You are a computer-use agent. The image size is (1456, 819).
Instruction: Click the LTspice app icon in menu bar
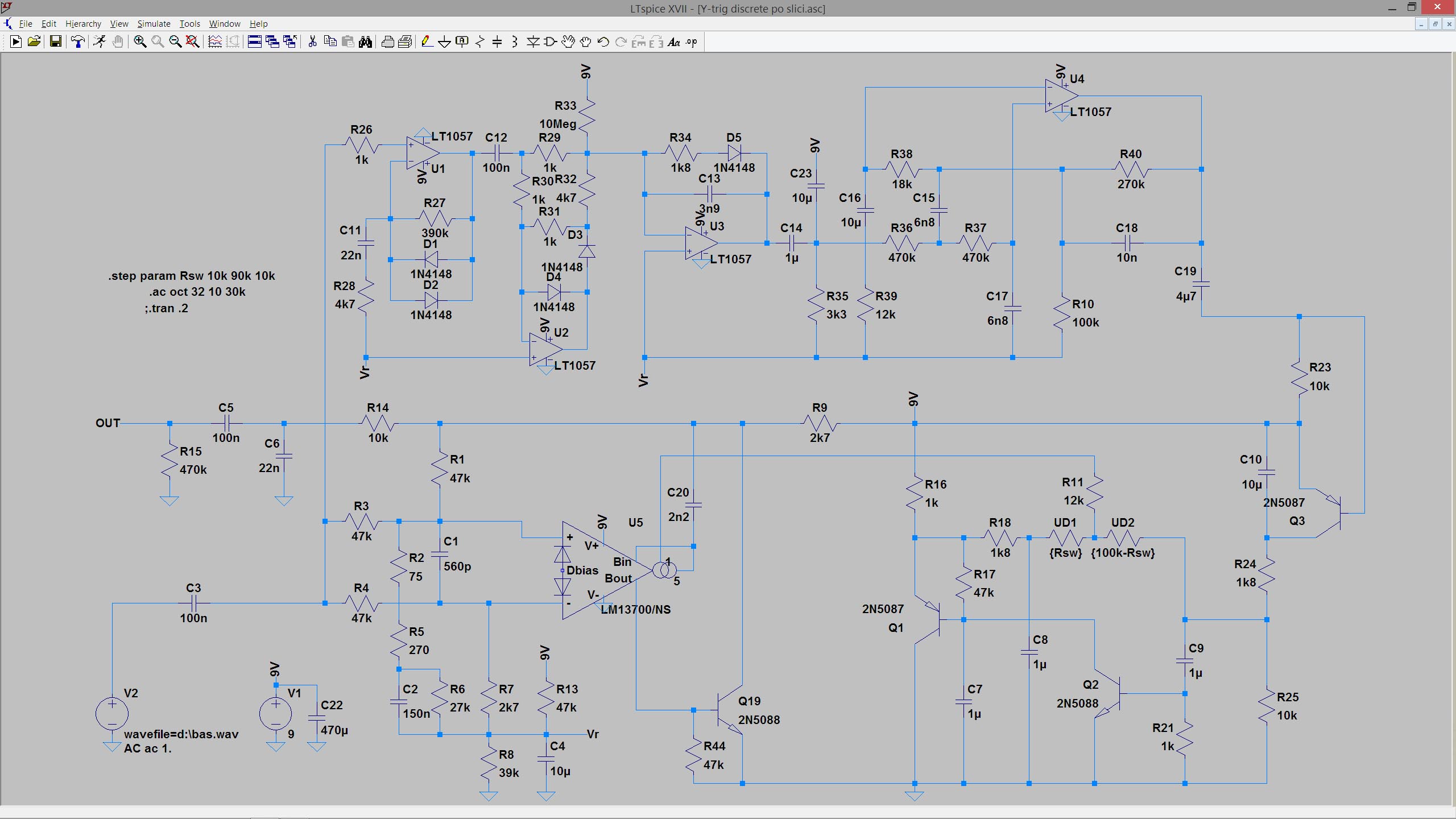tap(7, 23)
